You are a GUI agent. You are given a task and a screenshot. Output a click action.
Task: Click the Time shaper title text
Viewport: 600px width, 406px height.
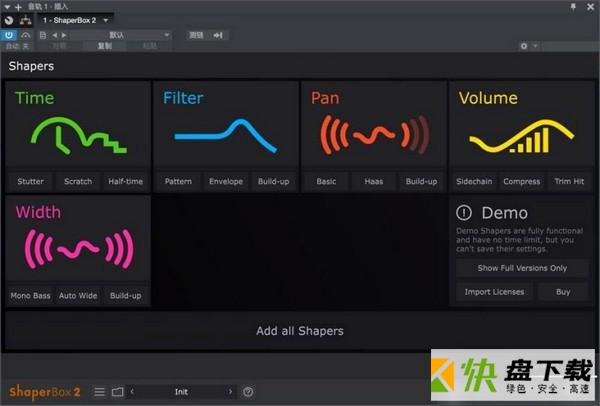click(x=35, y=98)
